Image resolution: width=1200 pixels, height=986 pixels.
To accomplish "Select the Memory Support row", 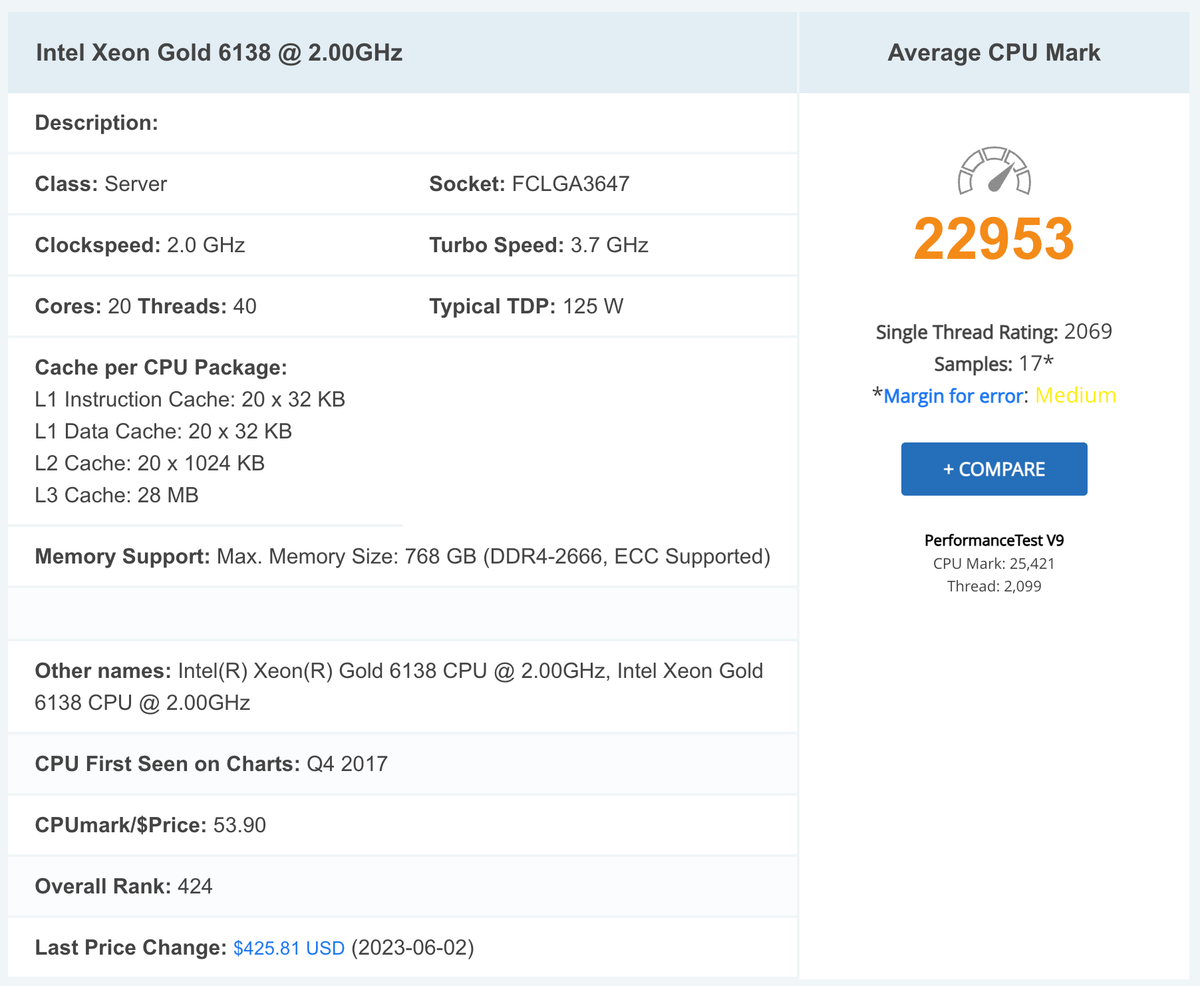I will [x=402, y=556].
